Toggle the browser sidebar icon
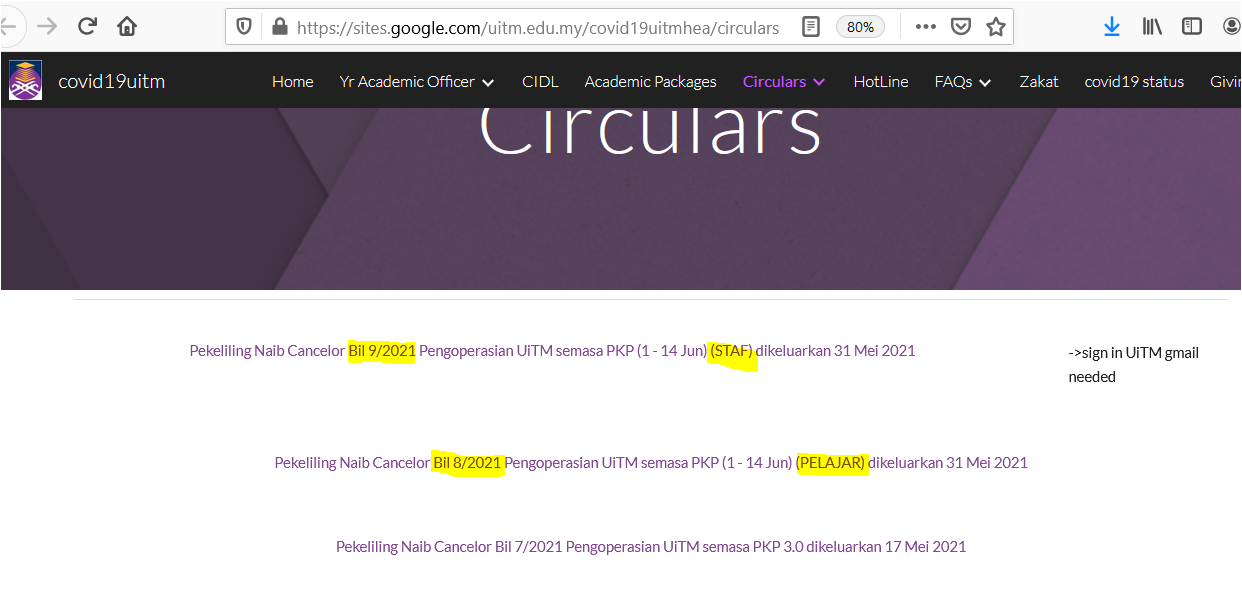The image size is (1242, 602). click(1192, 27)
